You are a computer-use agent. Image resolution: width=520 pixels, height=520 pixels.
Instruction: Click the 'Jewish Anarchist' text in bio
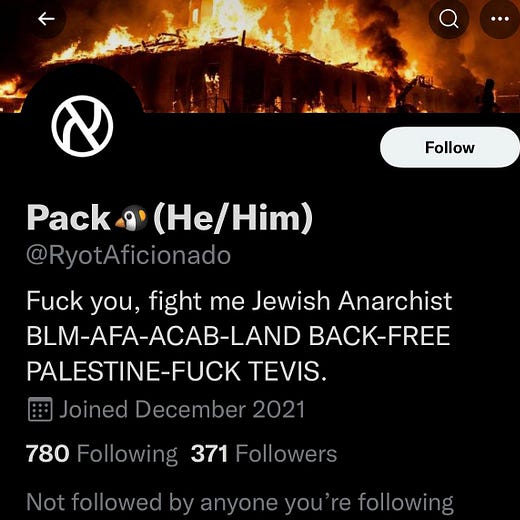tap(352, 301)
